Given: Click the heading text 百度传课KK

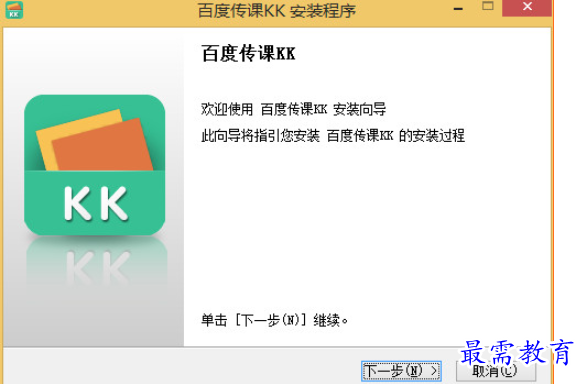Looking at the screenshot, I should (248, 53).
